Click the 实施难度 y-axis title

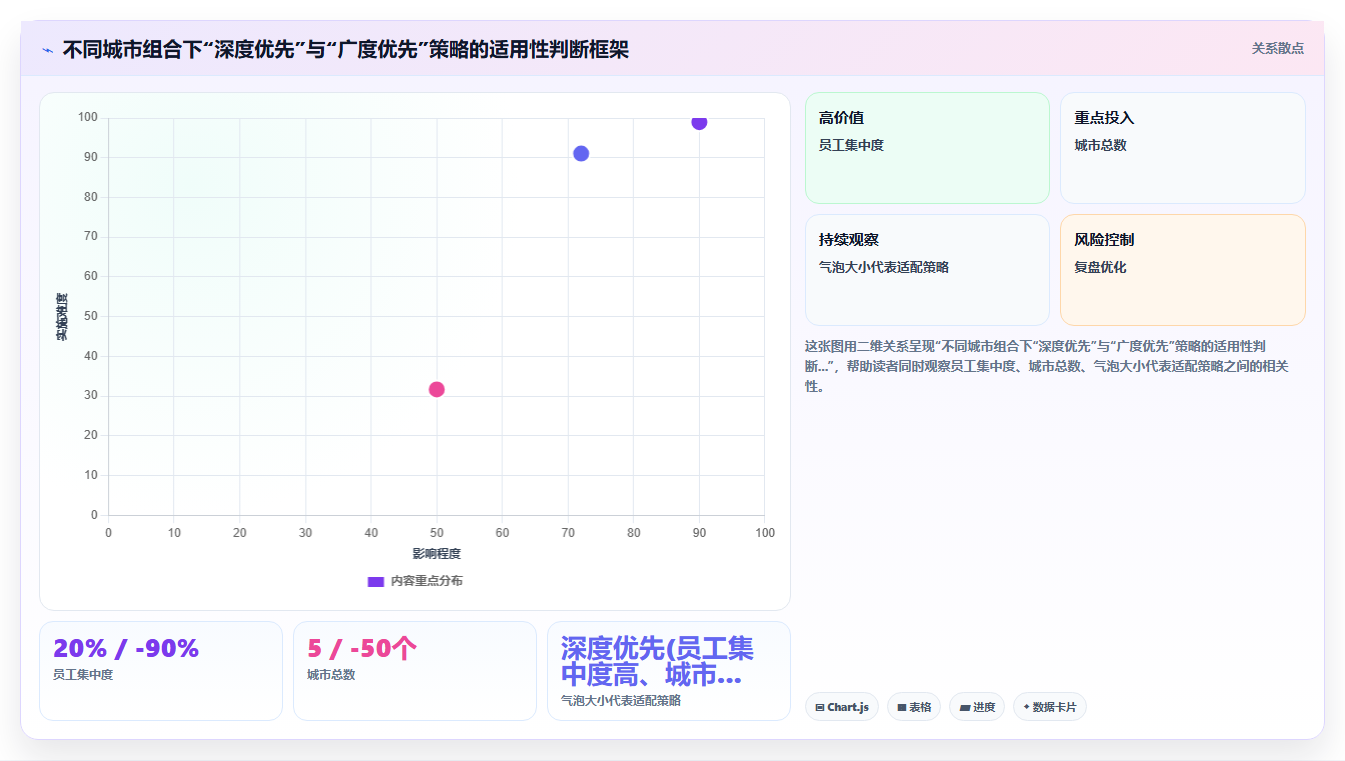coord(62,317)
